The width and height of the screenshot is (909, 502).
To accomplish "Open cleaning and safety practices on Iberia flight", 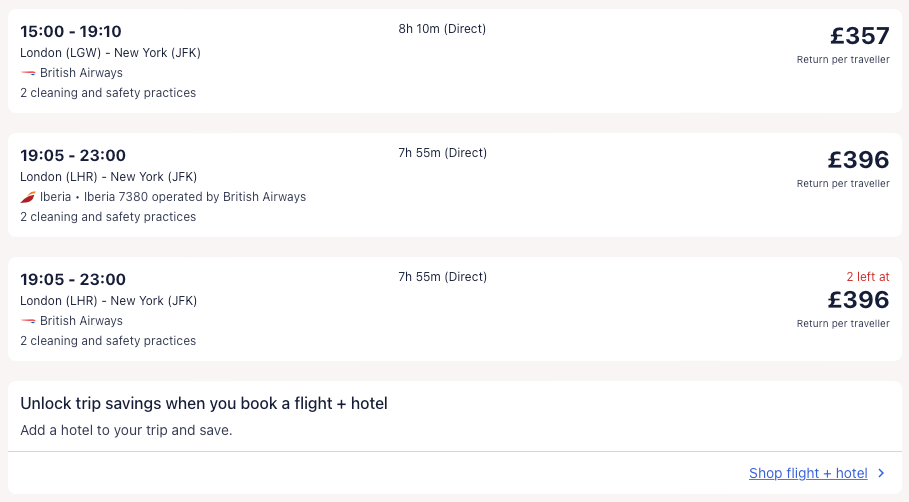I will [x=108, y=217].
